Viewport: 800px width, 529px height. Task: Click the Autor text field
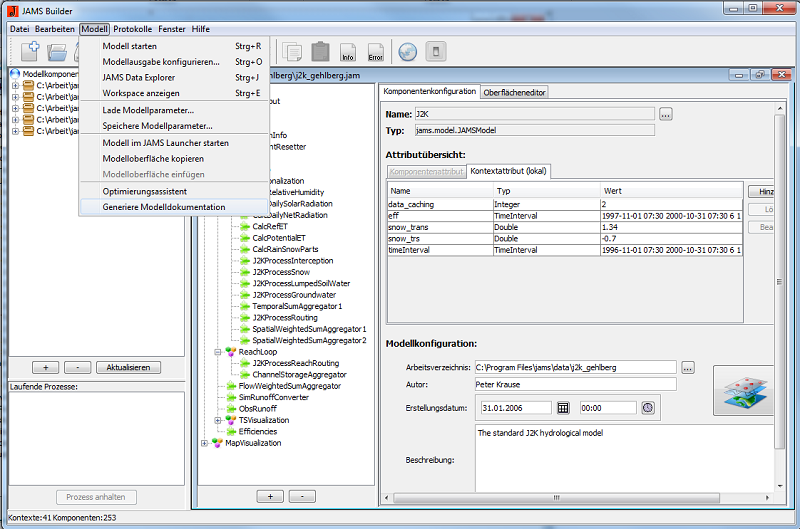pos(575,385)
